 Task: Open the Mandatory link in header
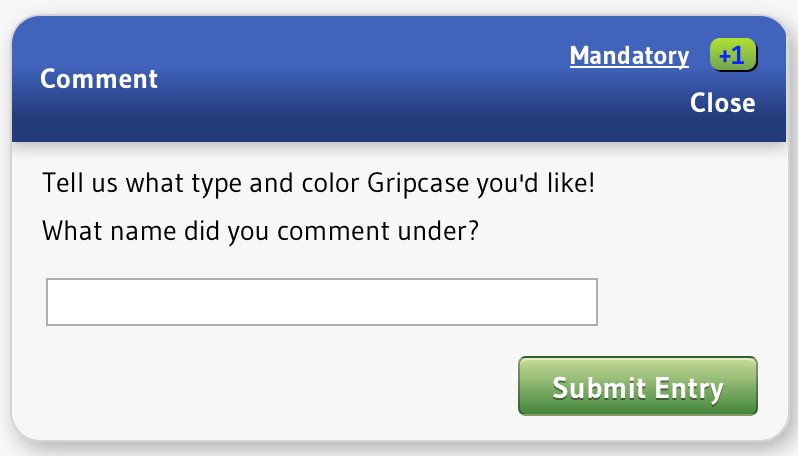click(x=629, y=56)
